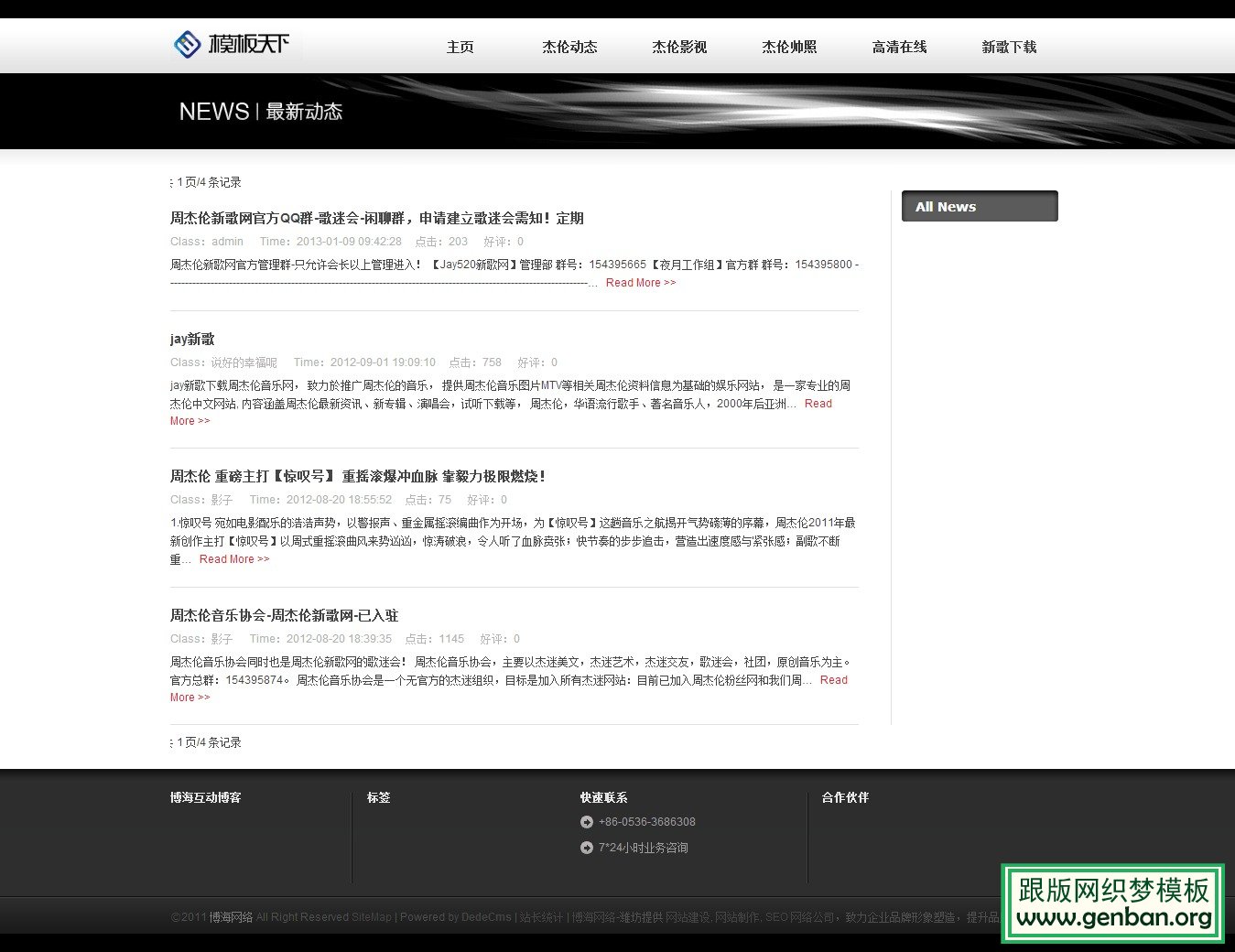Click the All News sidebar header

[x=945, y=206]
